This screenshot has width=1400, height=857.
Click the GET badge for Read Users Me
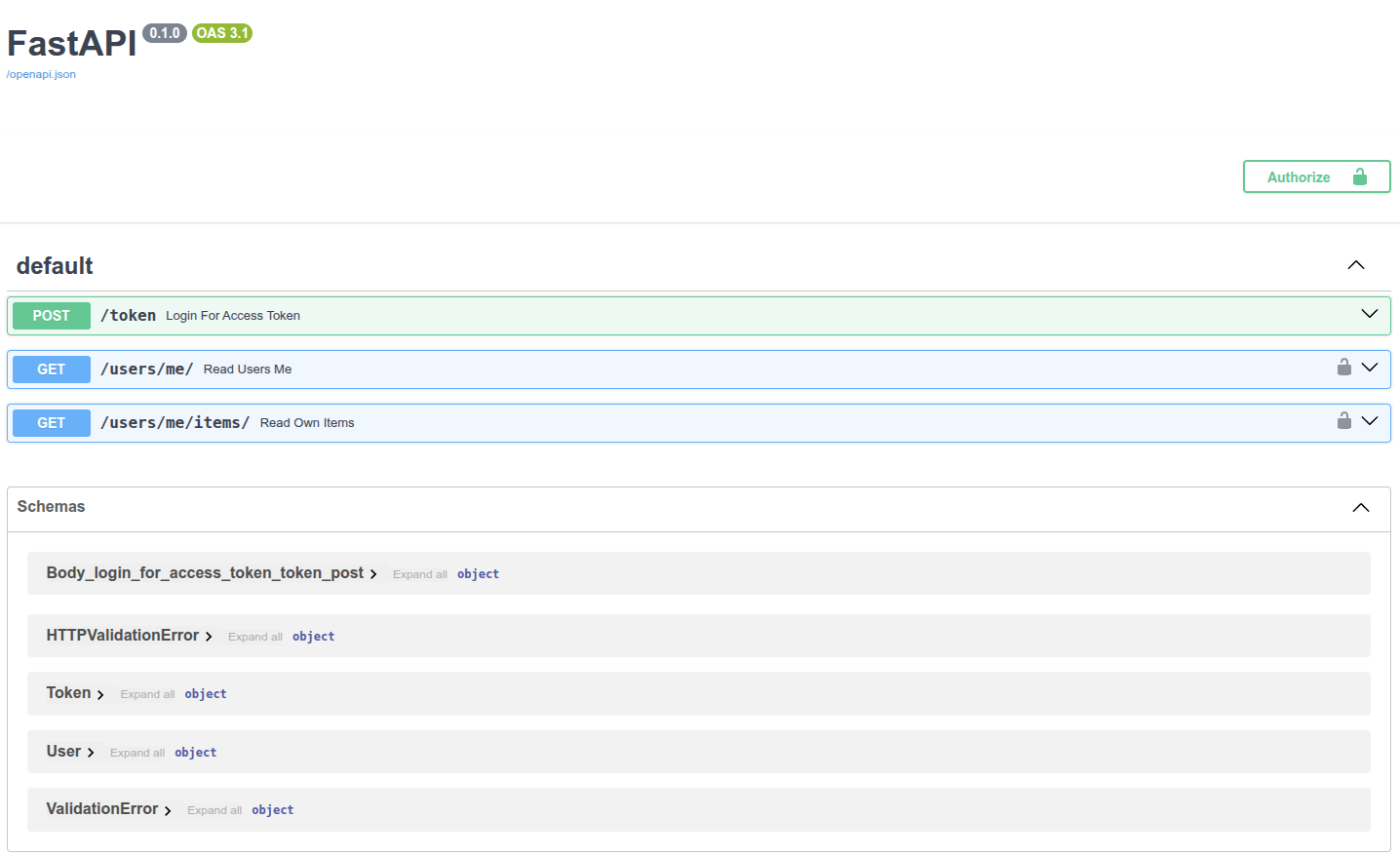click(52, 370)
